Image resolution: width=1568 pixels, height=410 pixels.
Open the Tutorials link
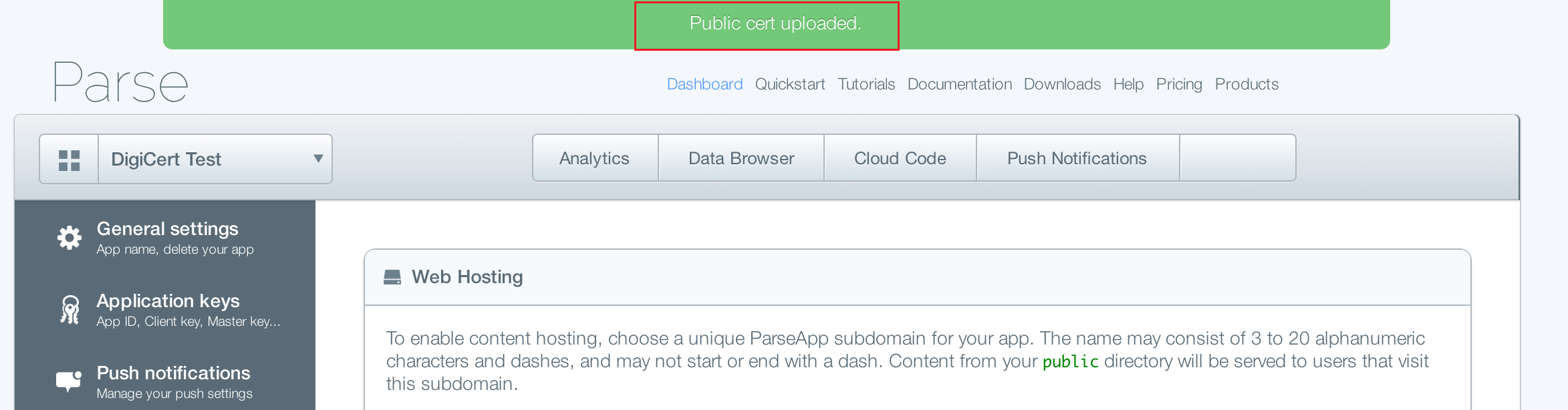click(x=866, y=84)
